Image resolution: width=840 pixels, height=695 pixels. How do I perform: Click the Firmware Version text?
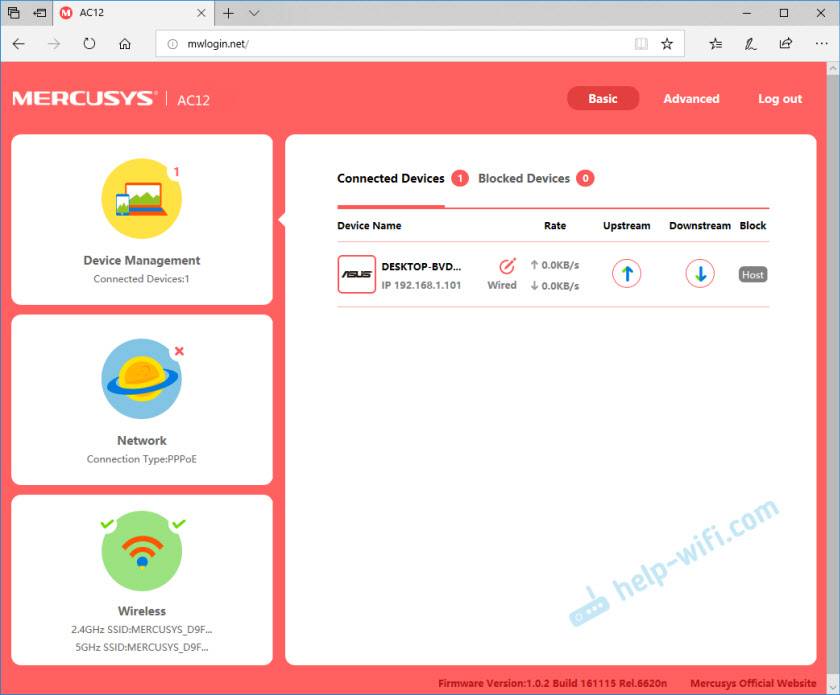click(x=552, y=683)
